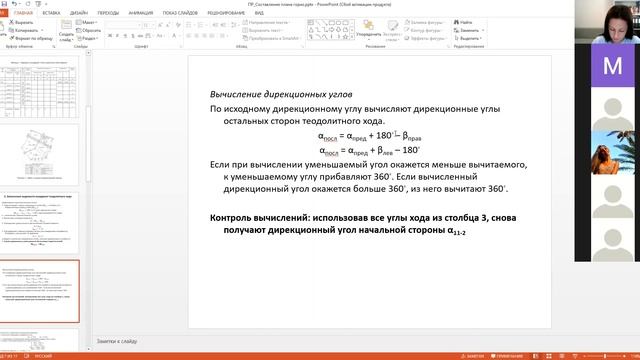
Task: Toggle italic formatting (К)
Action: [118, 36]
